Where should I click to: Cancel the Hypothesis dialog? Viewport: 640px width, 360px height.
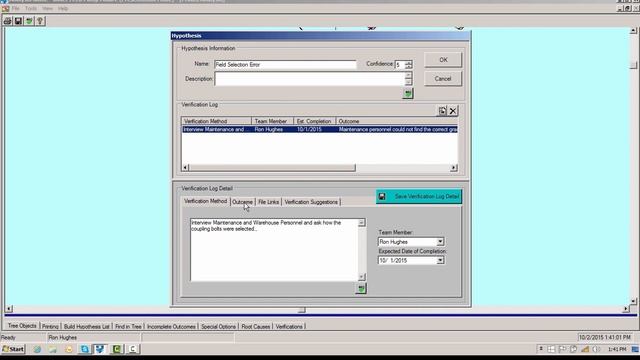(x=443, y=78)
